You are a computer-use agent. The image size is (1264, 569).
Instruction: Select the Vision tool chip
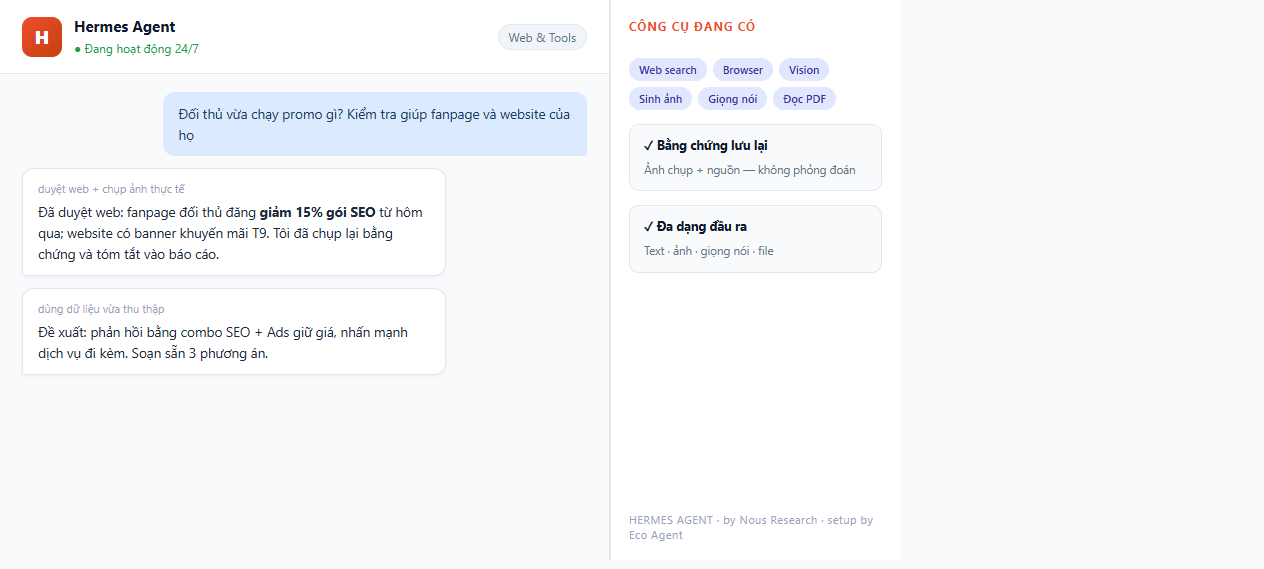[804, 70]
